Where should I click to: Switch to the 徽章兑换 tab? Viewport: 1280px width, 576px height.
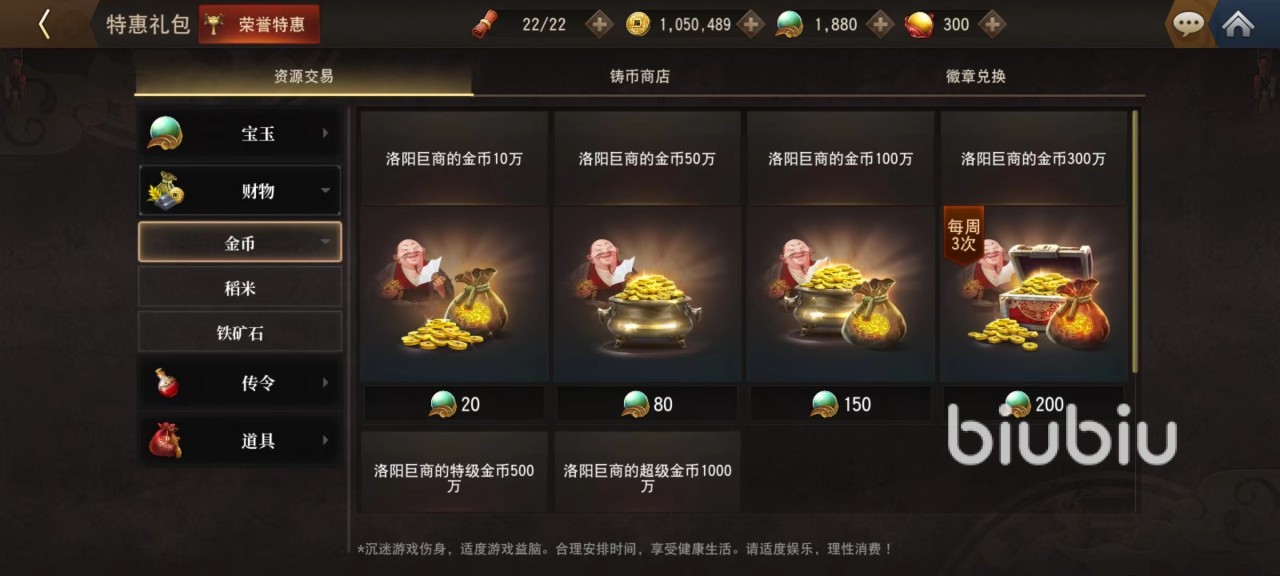(976, 76)
